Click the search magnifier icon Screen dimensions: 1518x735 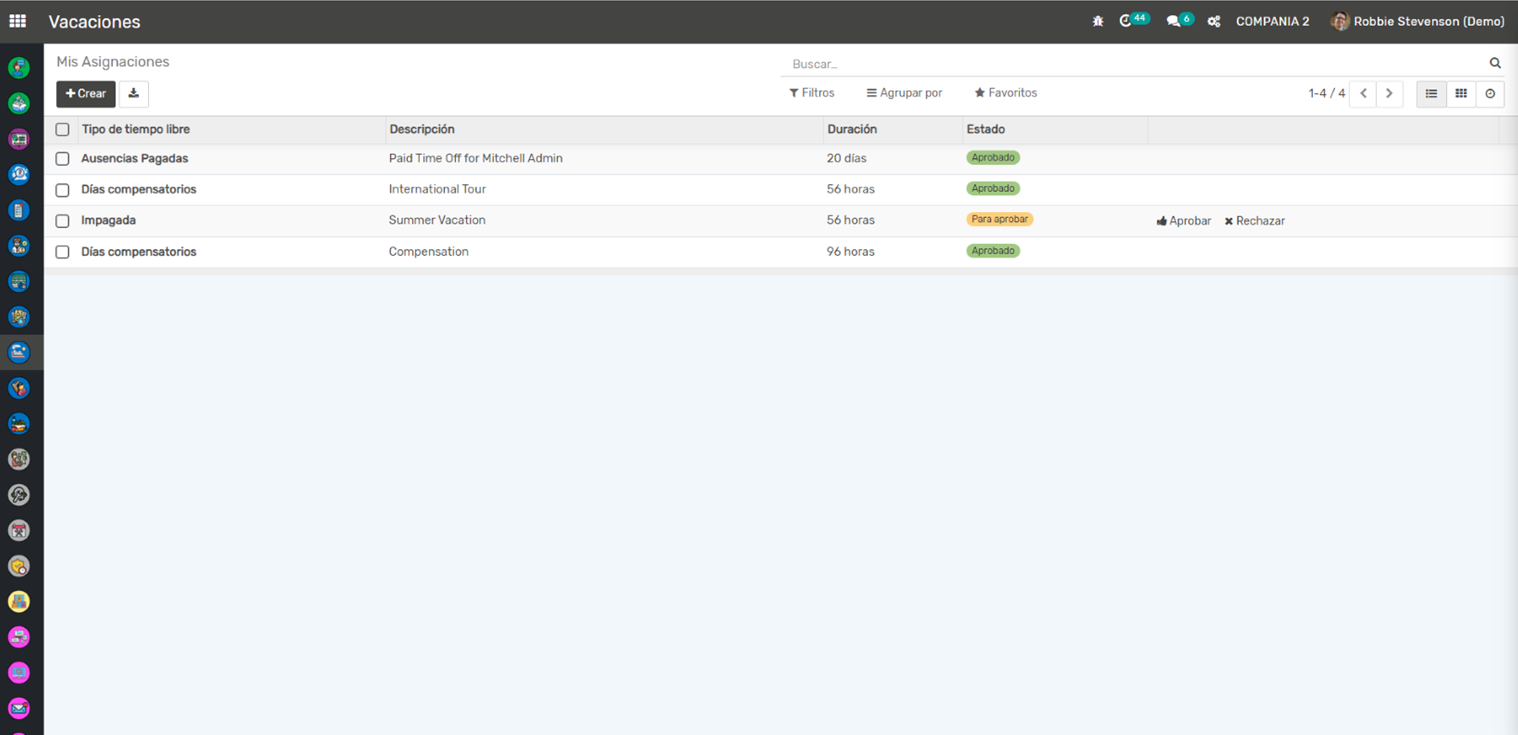click(1495, 63)
